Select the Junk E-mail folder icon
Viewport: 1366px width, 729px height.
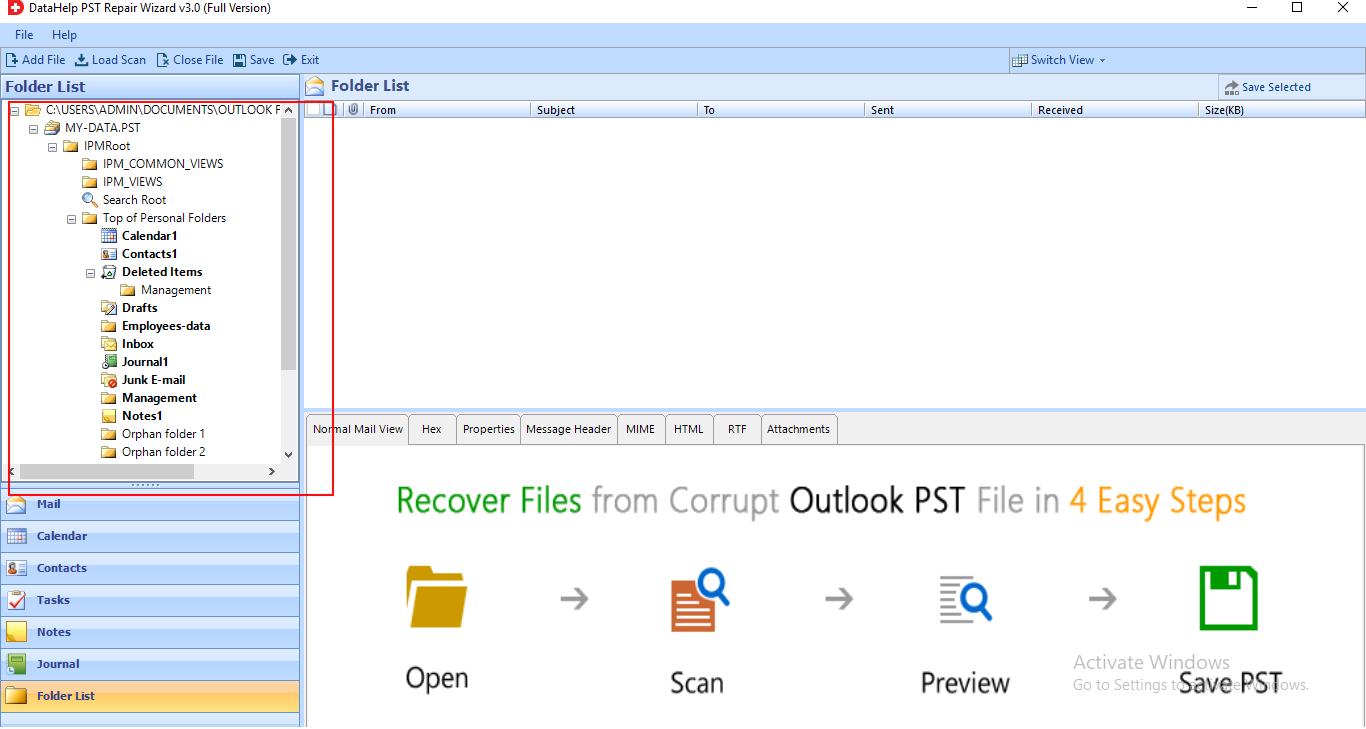pos(109,380)
